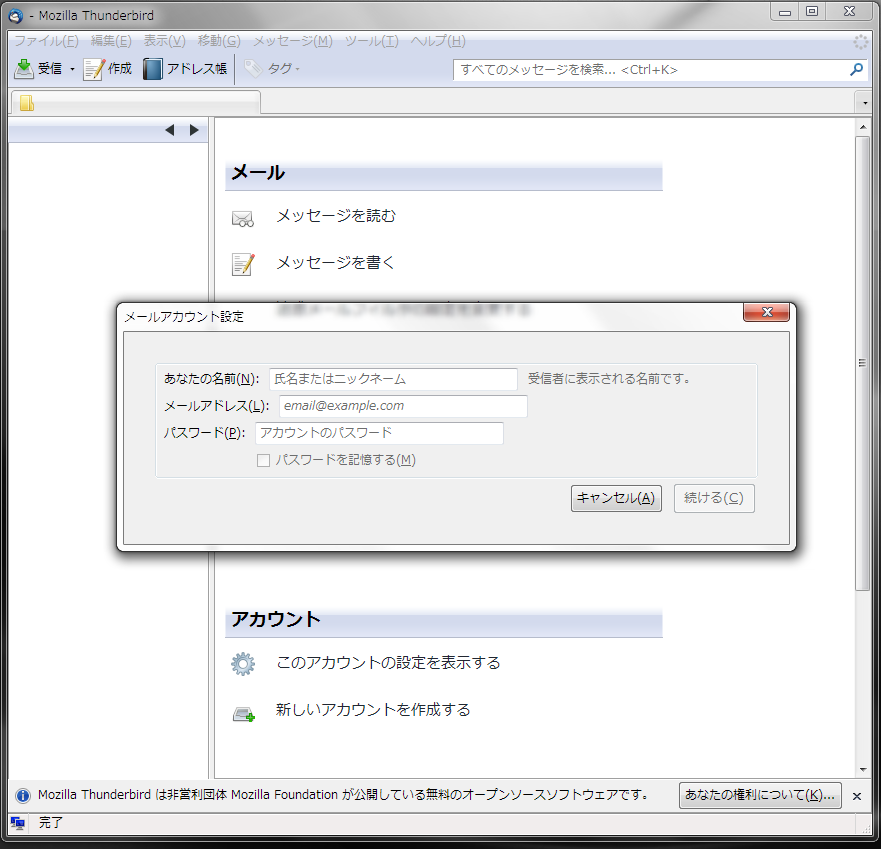Open the ツール(T) menu
Image resolution: width=881 pixels, height=849 pixels.
click(x=371, y=40)
